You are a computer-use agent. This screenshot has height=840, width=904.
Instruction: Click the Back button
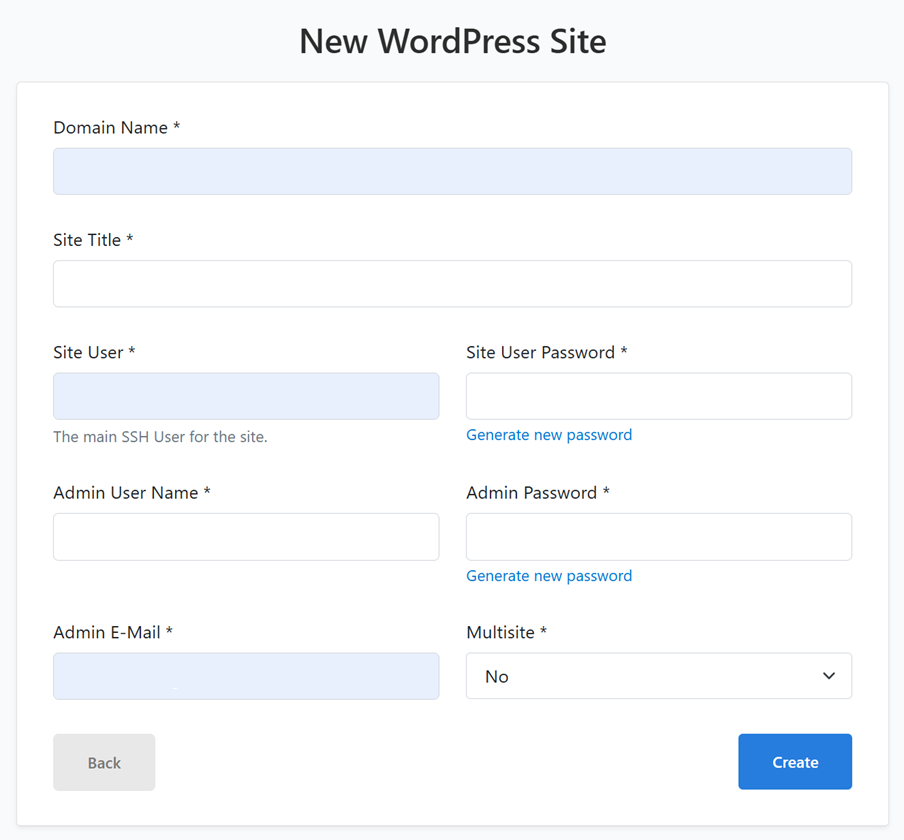[104, 762]
